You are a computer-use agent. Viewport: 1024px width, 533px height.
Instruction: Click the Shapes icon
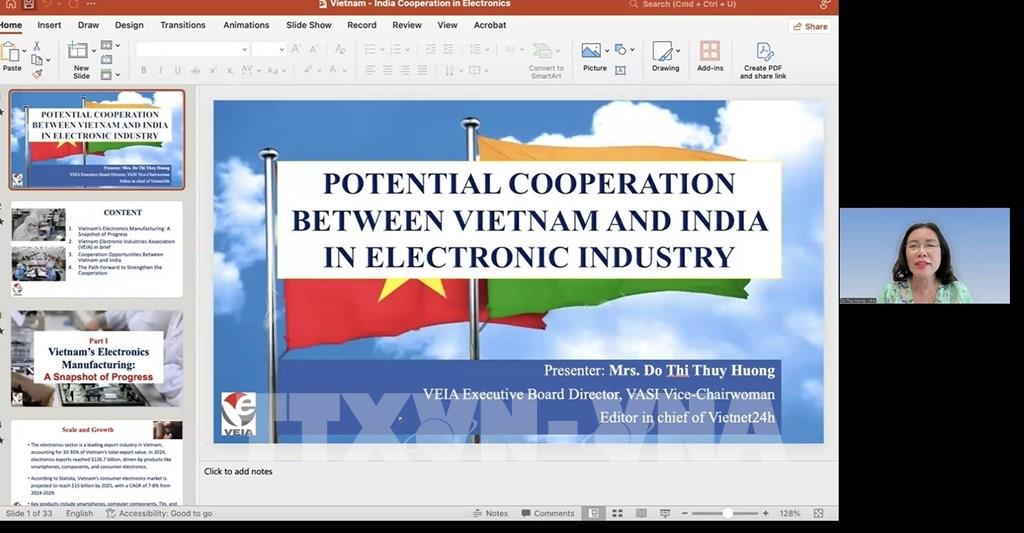tap(620, 50)
